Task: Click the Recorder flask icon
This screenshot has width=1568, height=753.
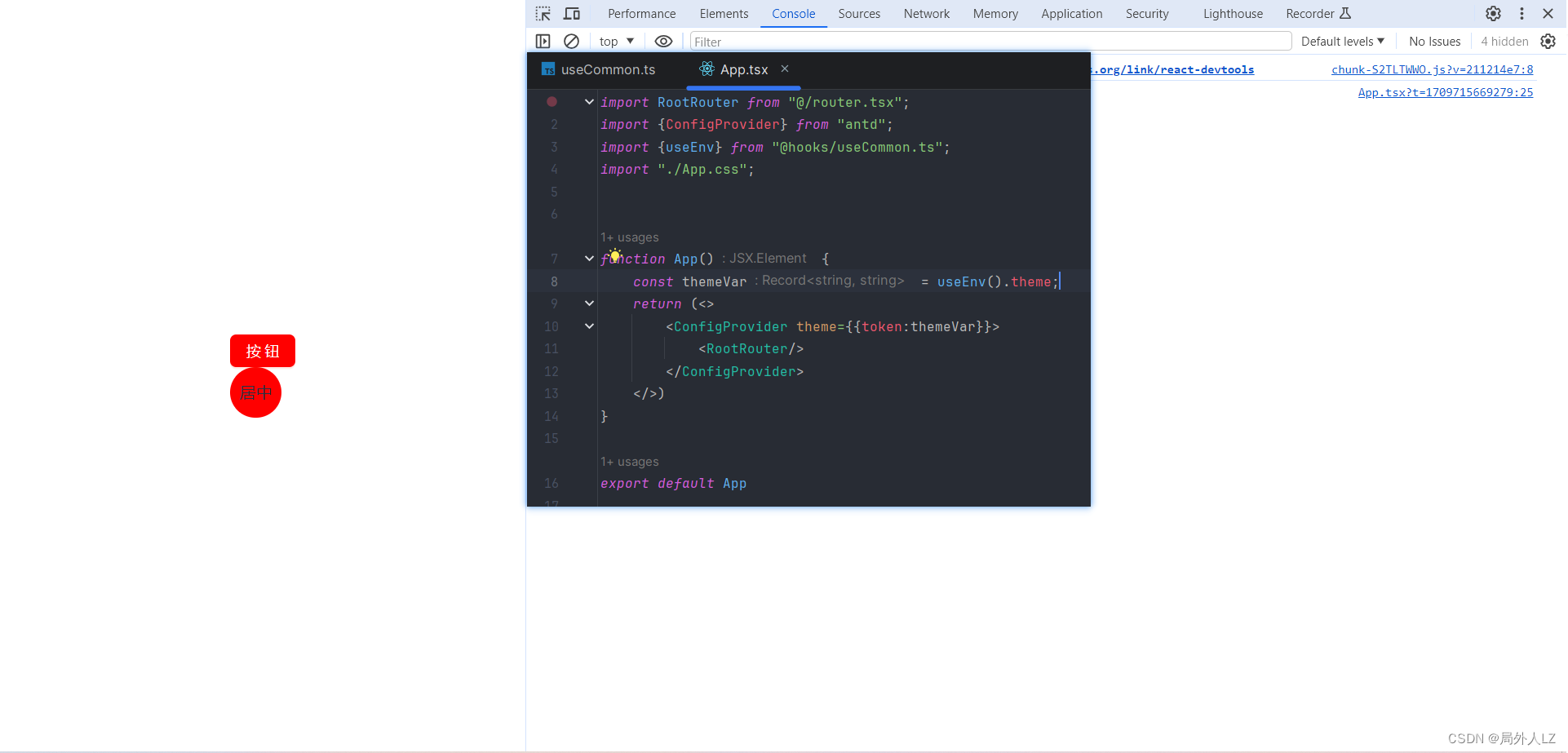Action: [x=1346, y=13]
